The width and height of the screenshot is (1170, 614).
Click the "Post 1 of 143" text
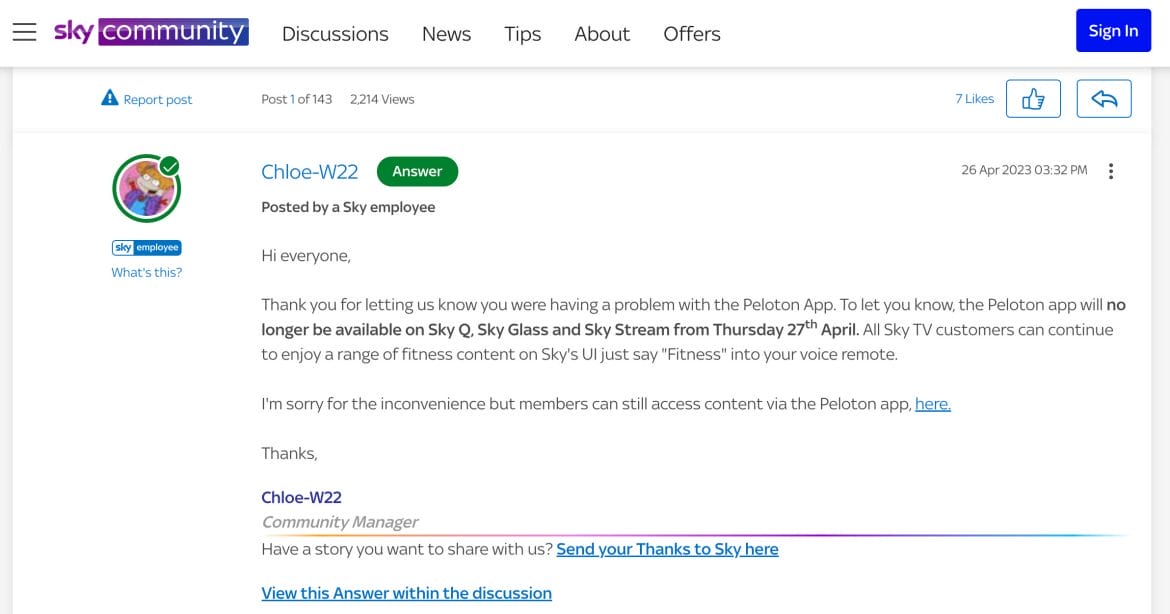tap(296, 99)
